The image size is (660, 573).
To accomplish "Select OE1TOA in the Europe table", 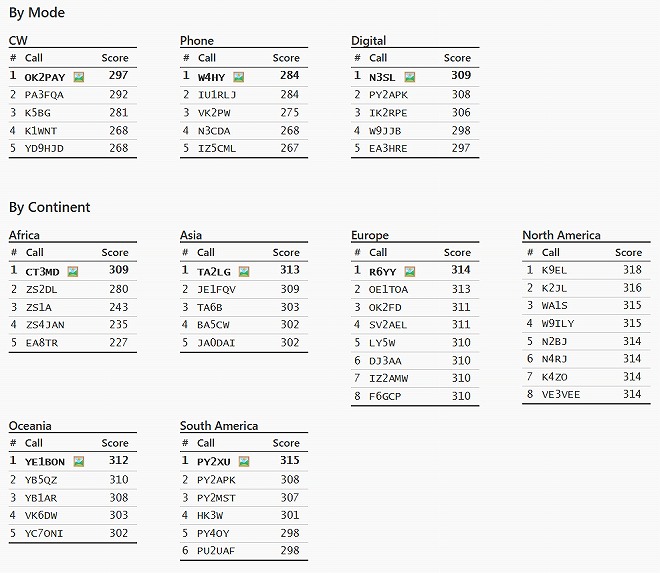I will [389, 290].
